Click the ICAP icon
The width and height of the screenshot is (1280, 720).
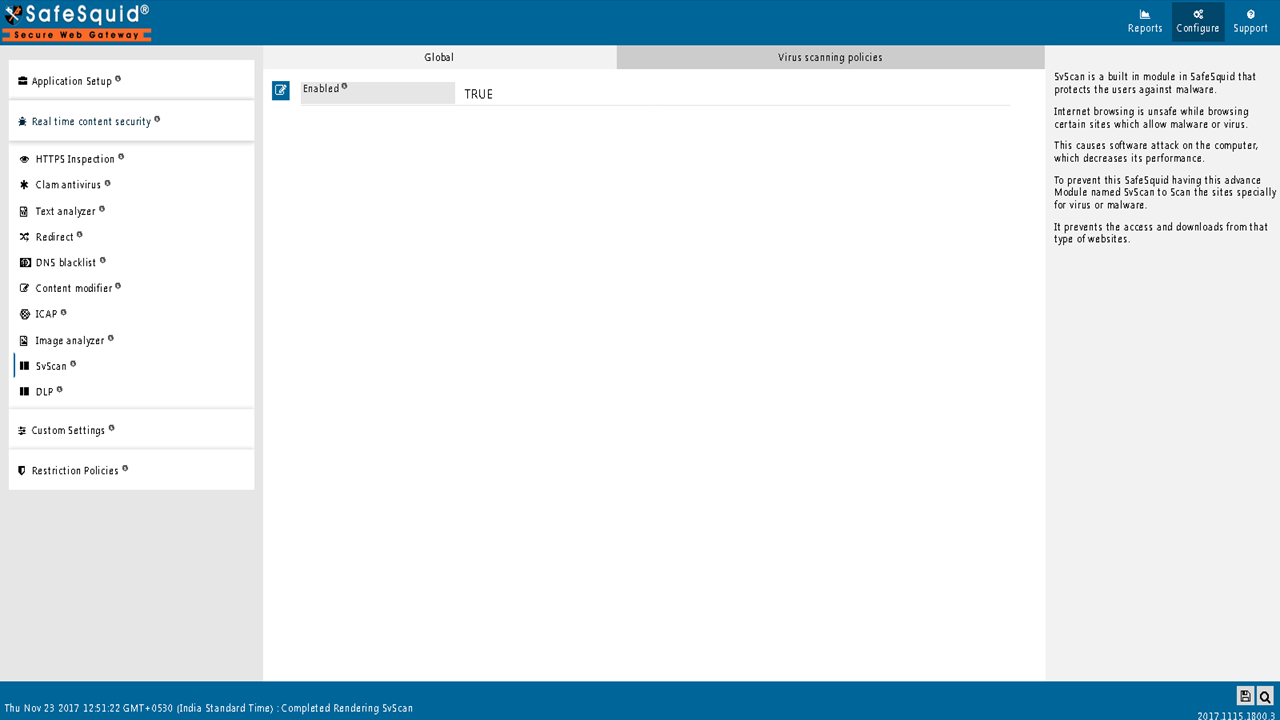tap(25, 314)
